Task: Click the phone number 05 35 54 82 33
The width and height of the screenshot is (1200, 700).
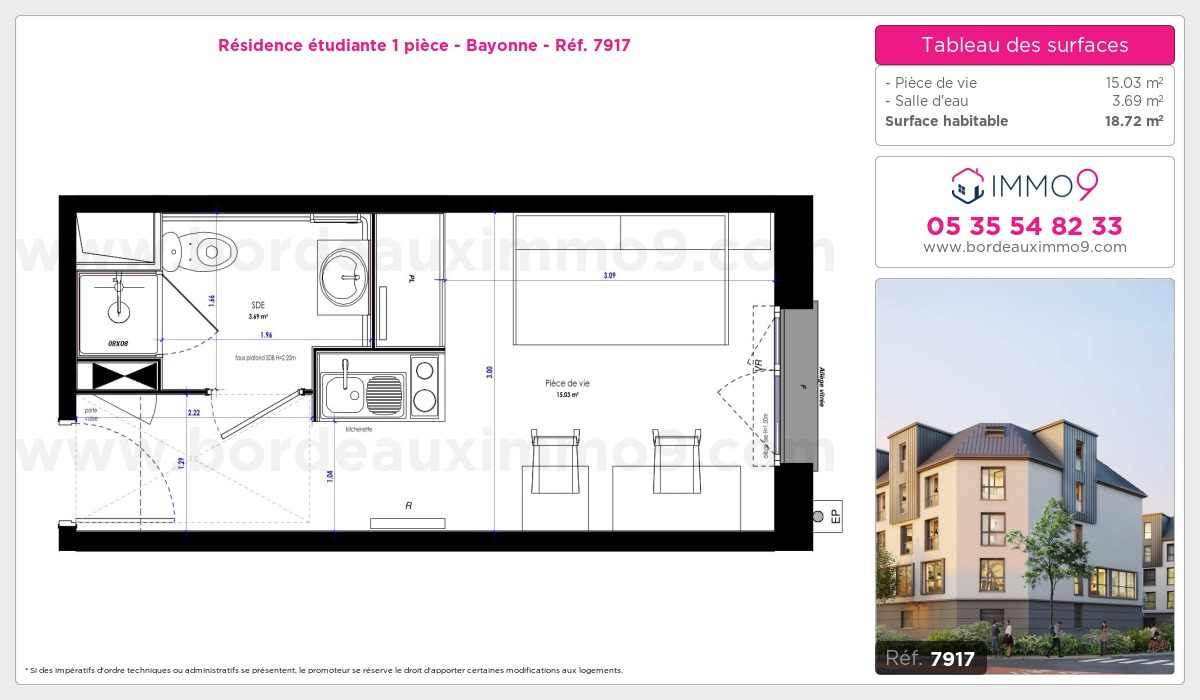Action: click(1024, 225)
